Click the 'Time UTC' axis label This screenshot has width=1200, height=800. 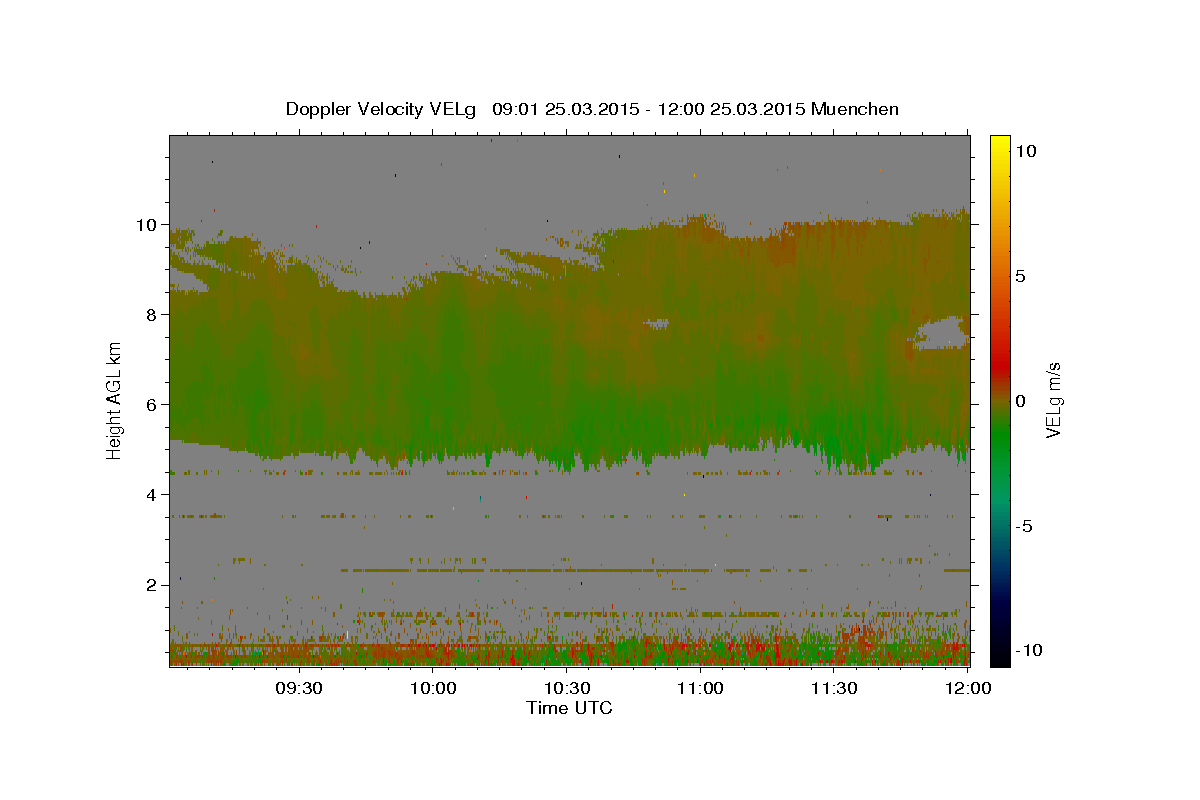(x=569, y=708)
